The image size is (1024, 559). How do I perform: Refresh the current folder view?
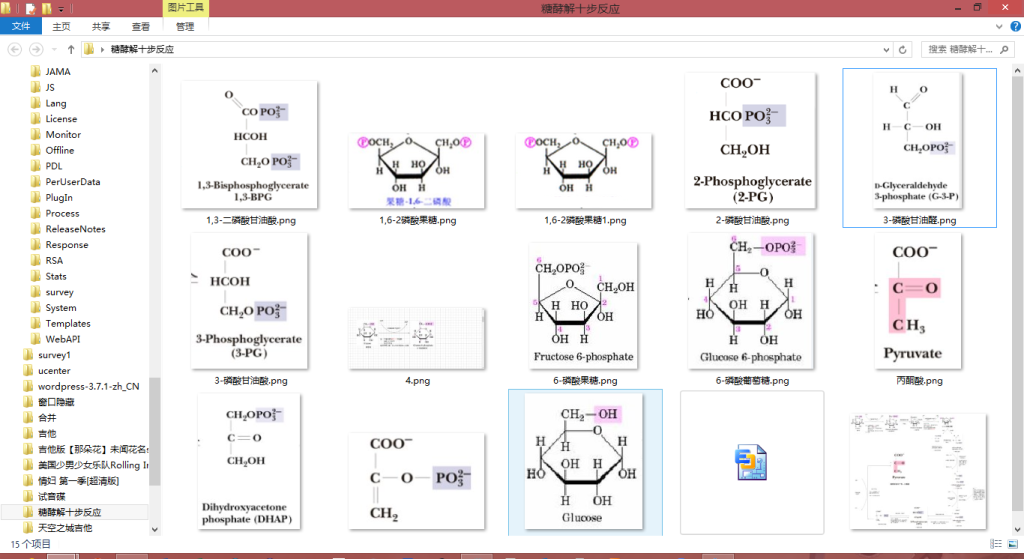tap(904, 48)
